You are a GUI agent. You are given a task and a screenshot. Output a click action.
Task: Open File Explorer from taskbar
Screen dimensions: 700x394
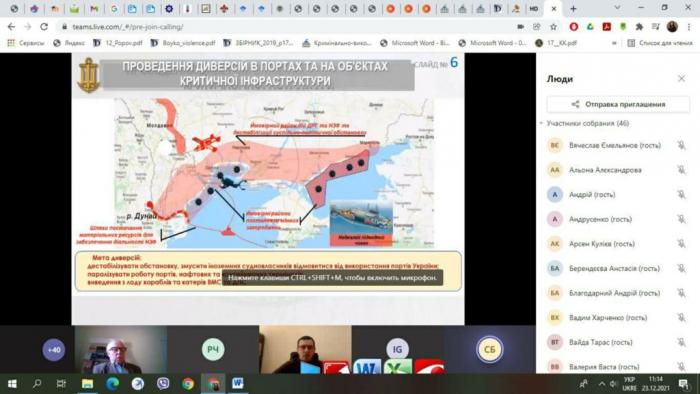point(87,384)
